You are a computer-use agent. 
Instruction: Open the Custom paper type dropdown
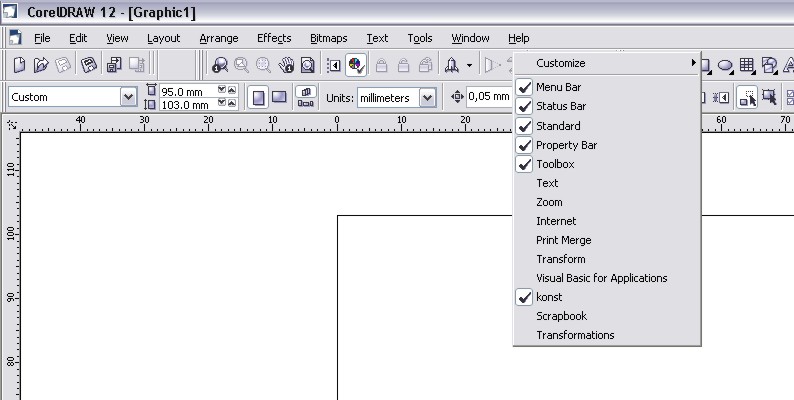click(x=128, y=97)
